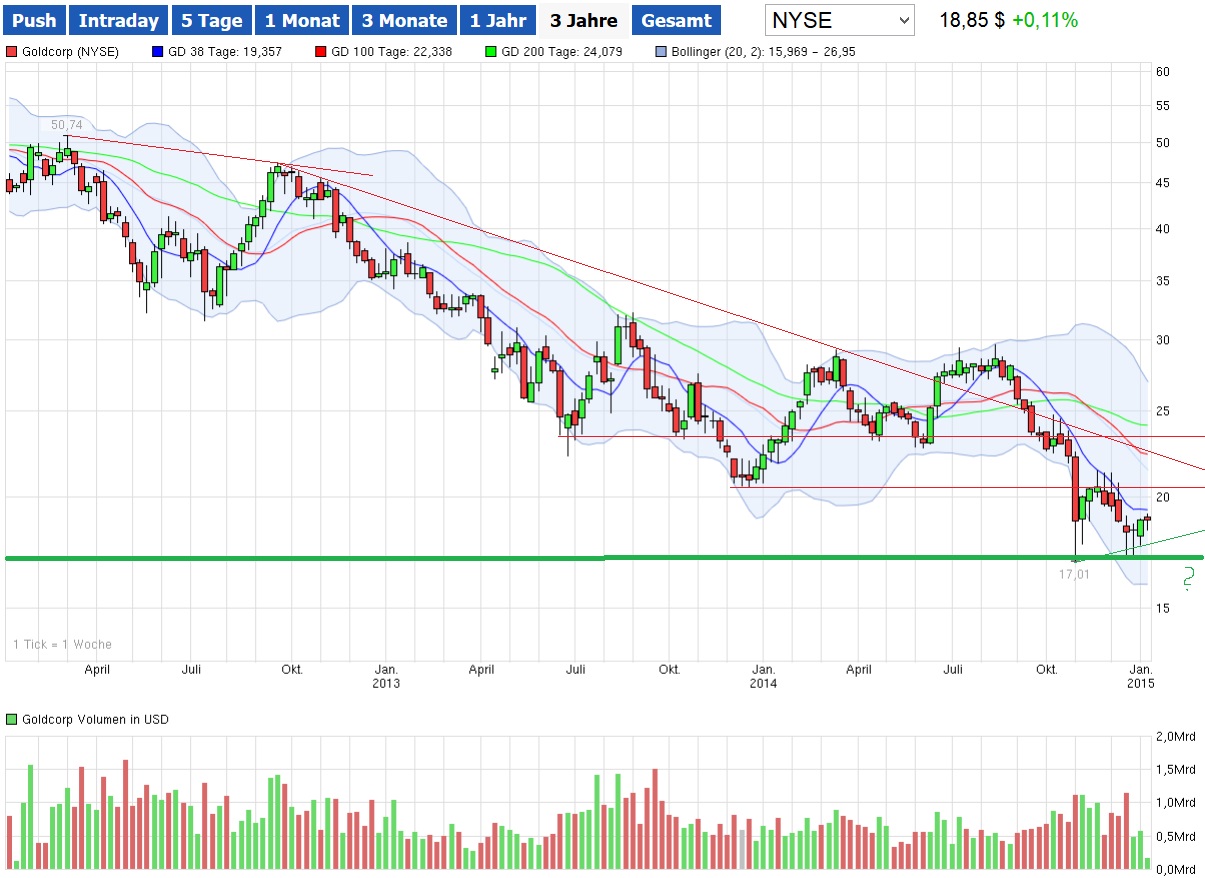Click the 1 Jahr button

pyautogui.click(x=497, y=19)
